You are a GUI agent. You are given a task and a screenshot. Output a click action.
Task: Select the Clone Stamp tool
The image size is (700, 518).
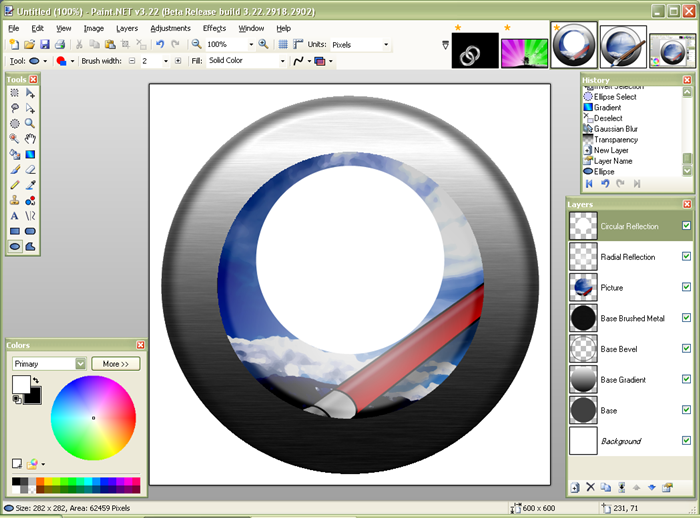15,201
